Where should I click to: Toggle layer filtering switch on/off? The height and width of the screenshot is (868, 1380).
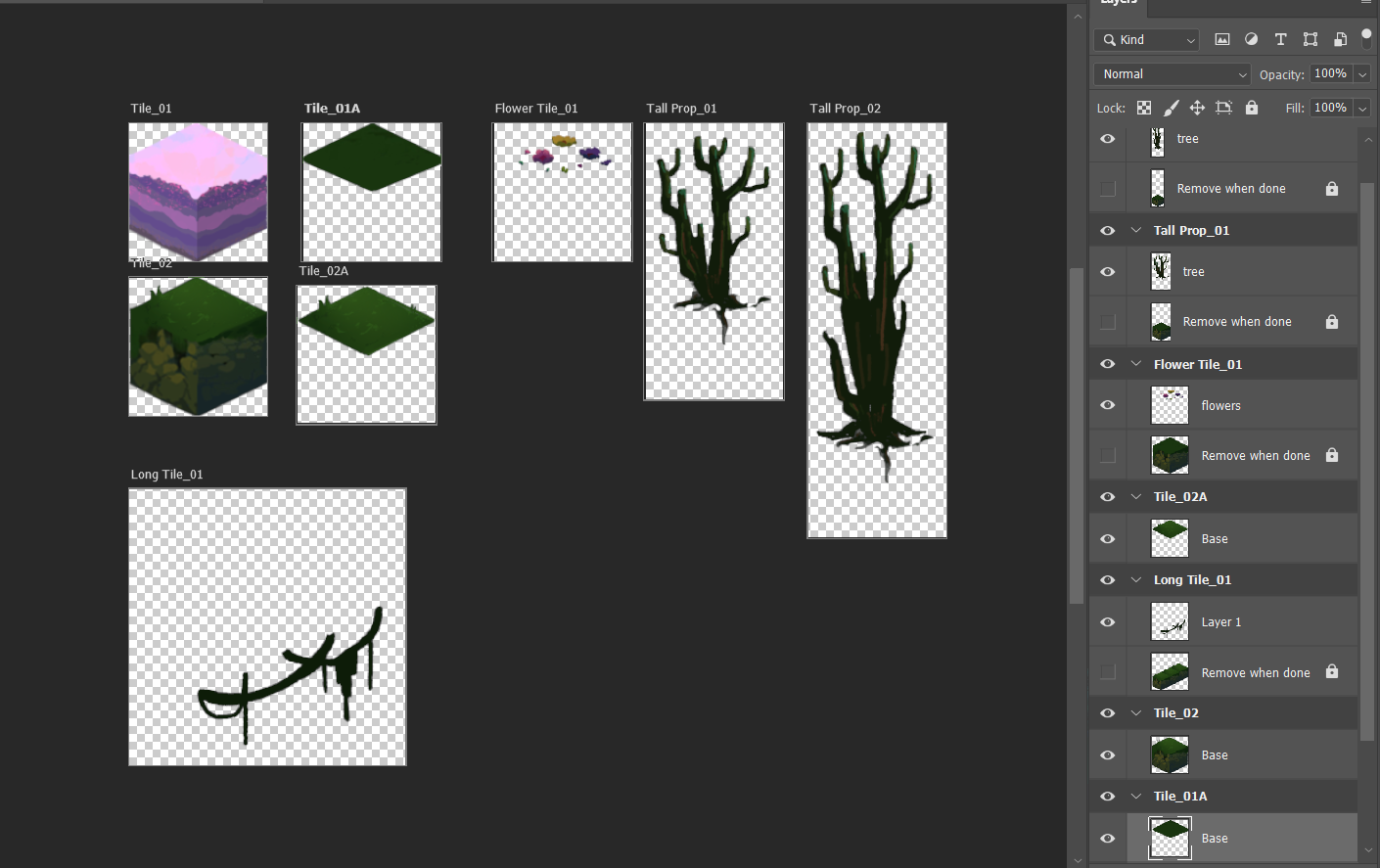(x=1366, y=38)
